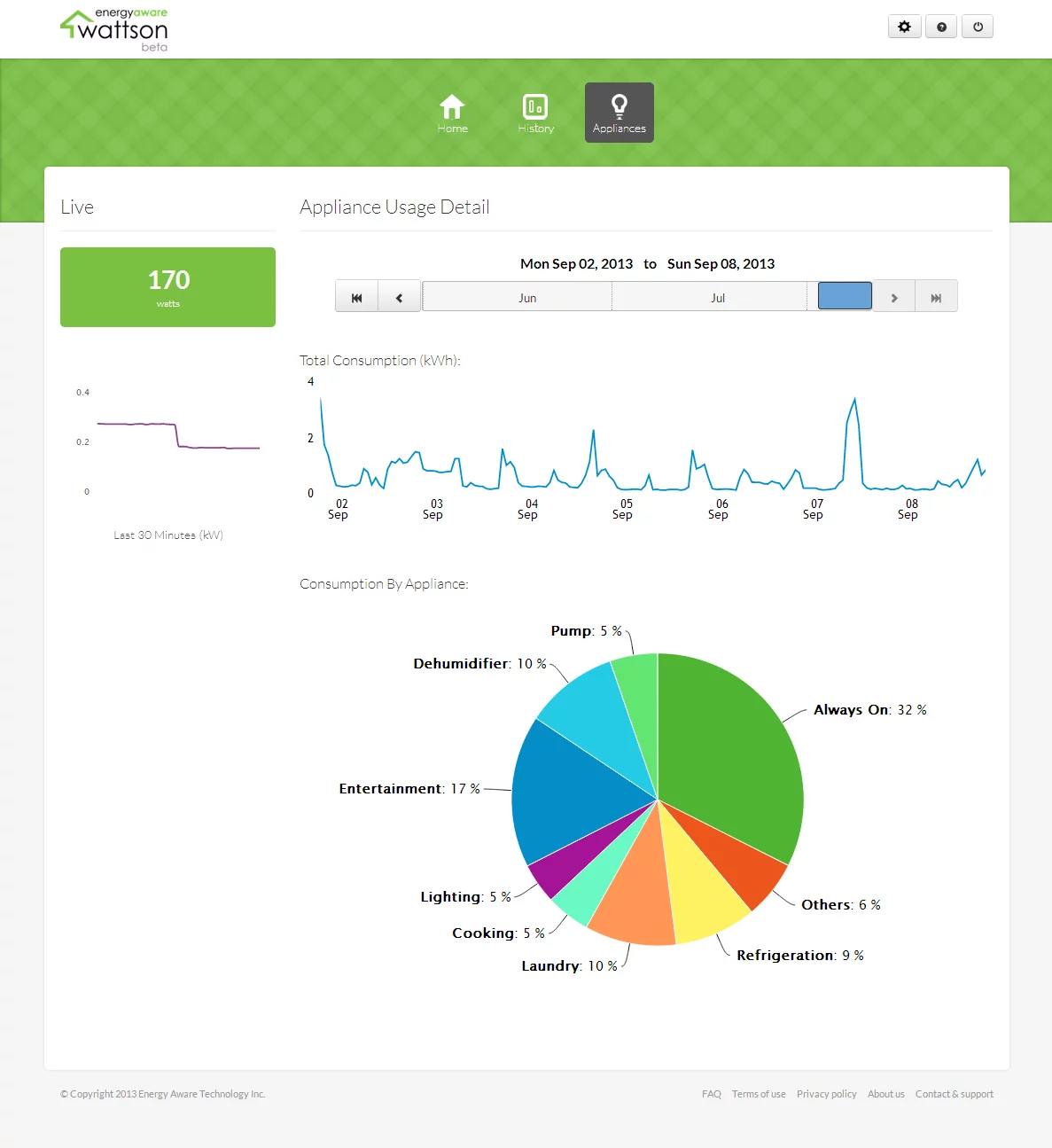Screen dimensions: 1052x1148
Task: Open the Privacy policy link
Action: coord(826,1094)
